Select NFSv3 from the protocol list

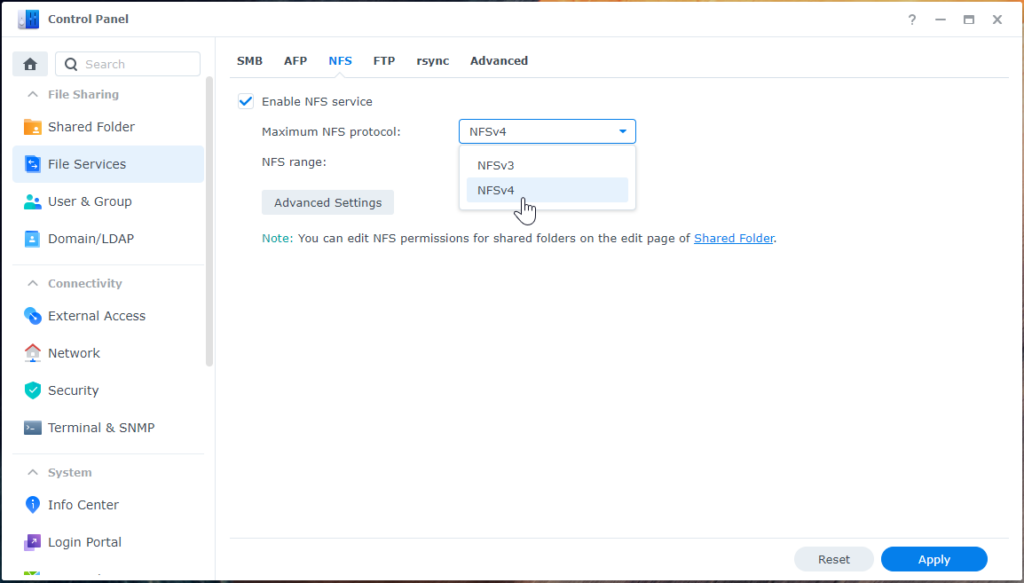(x=496, y=165)
